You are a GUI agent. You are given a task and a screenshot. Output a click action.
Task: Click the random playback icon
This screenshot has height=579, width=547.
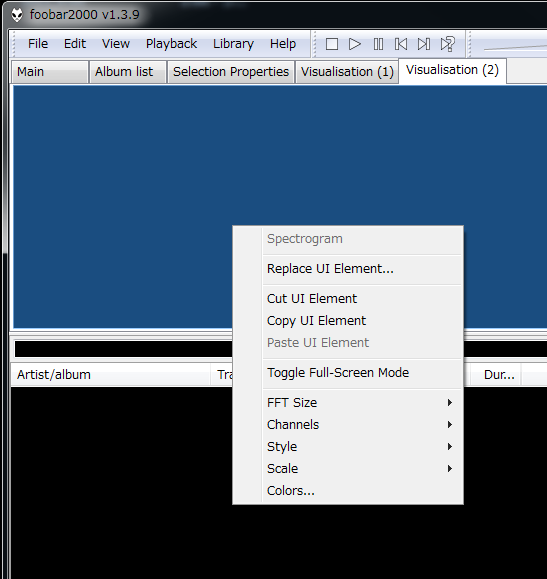448,44
